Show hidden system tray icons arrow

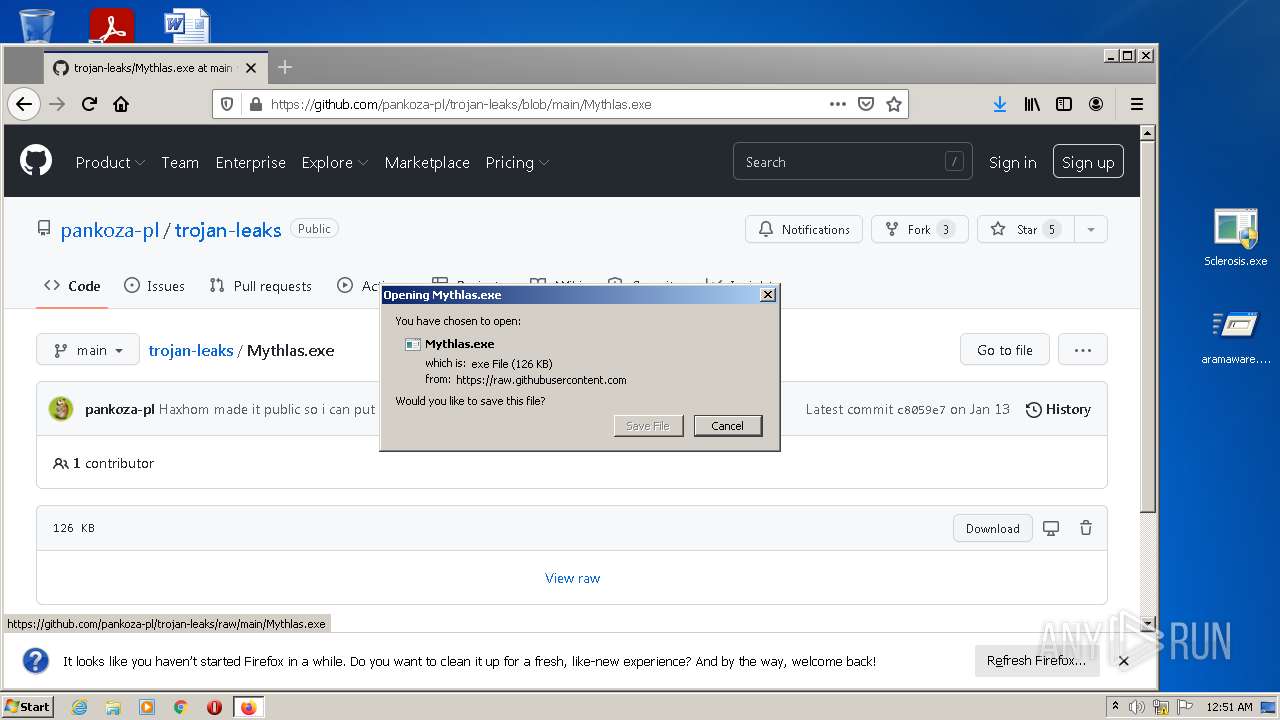(x=1115, y=706)
